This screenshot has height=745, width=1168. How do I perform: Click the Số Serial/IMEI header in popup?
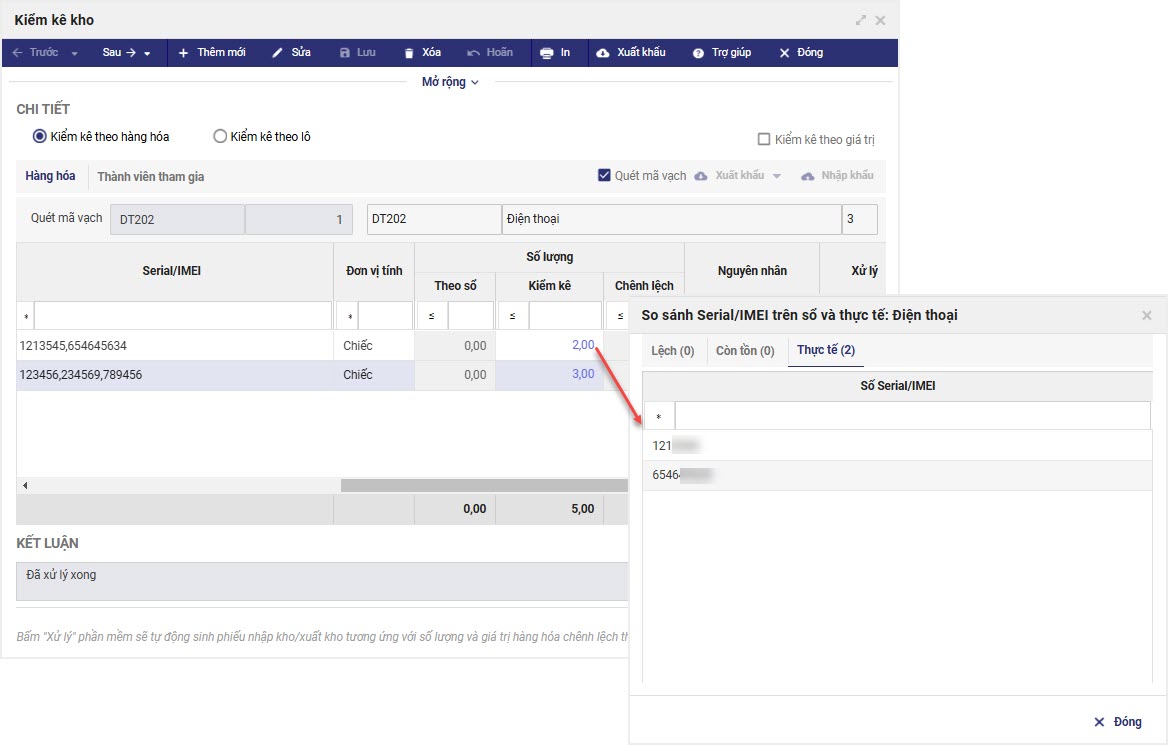pos(898,386)
